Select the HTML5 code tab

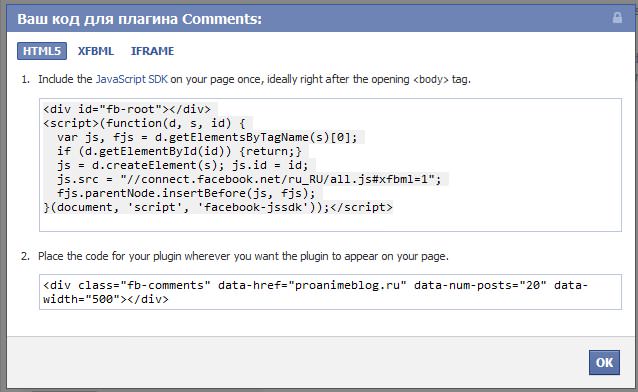(42, 51)
